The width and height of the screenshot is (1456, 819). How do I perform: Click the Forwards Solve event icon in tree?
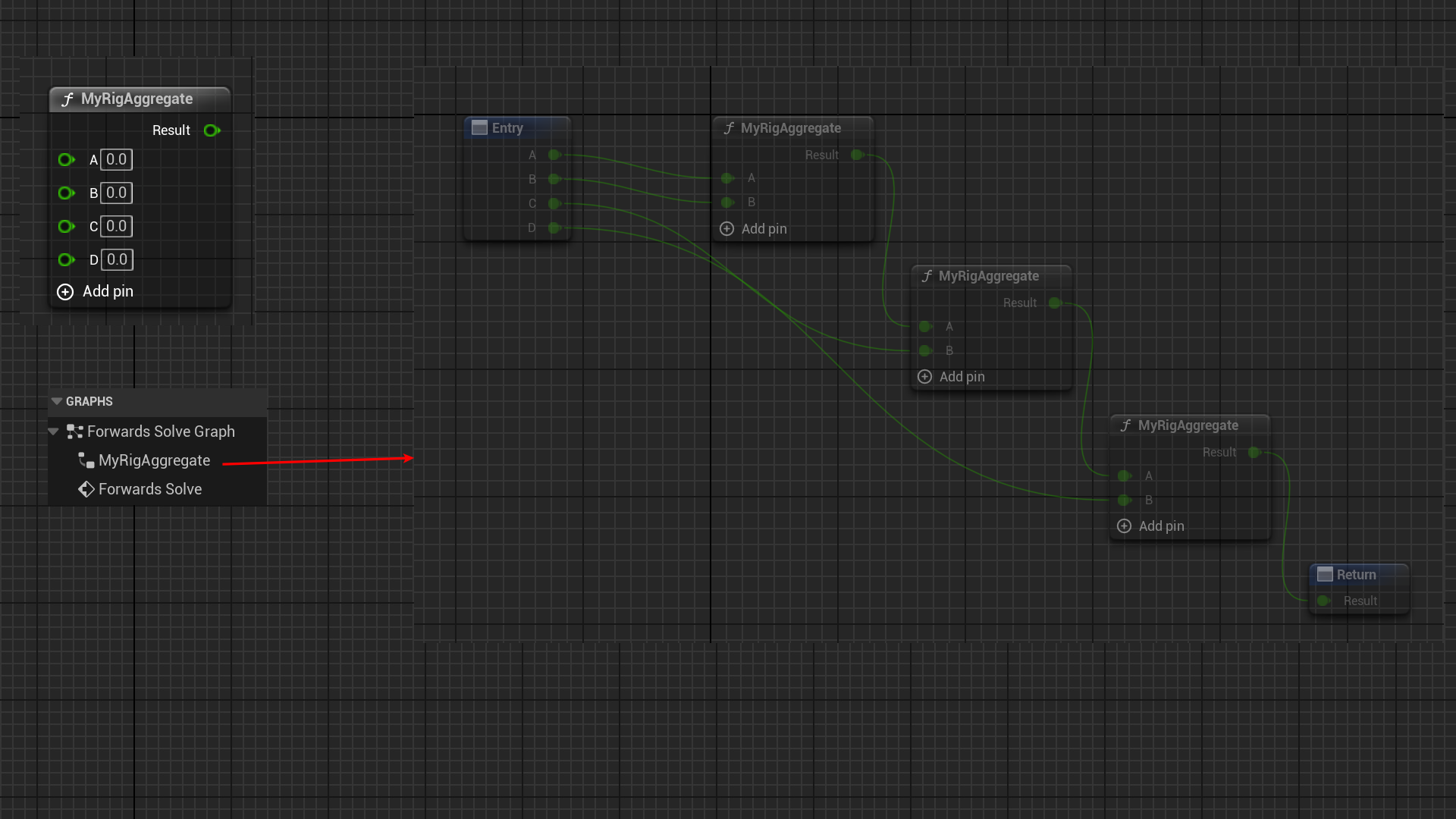[x=86, y=489]
